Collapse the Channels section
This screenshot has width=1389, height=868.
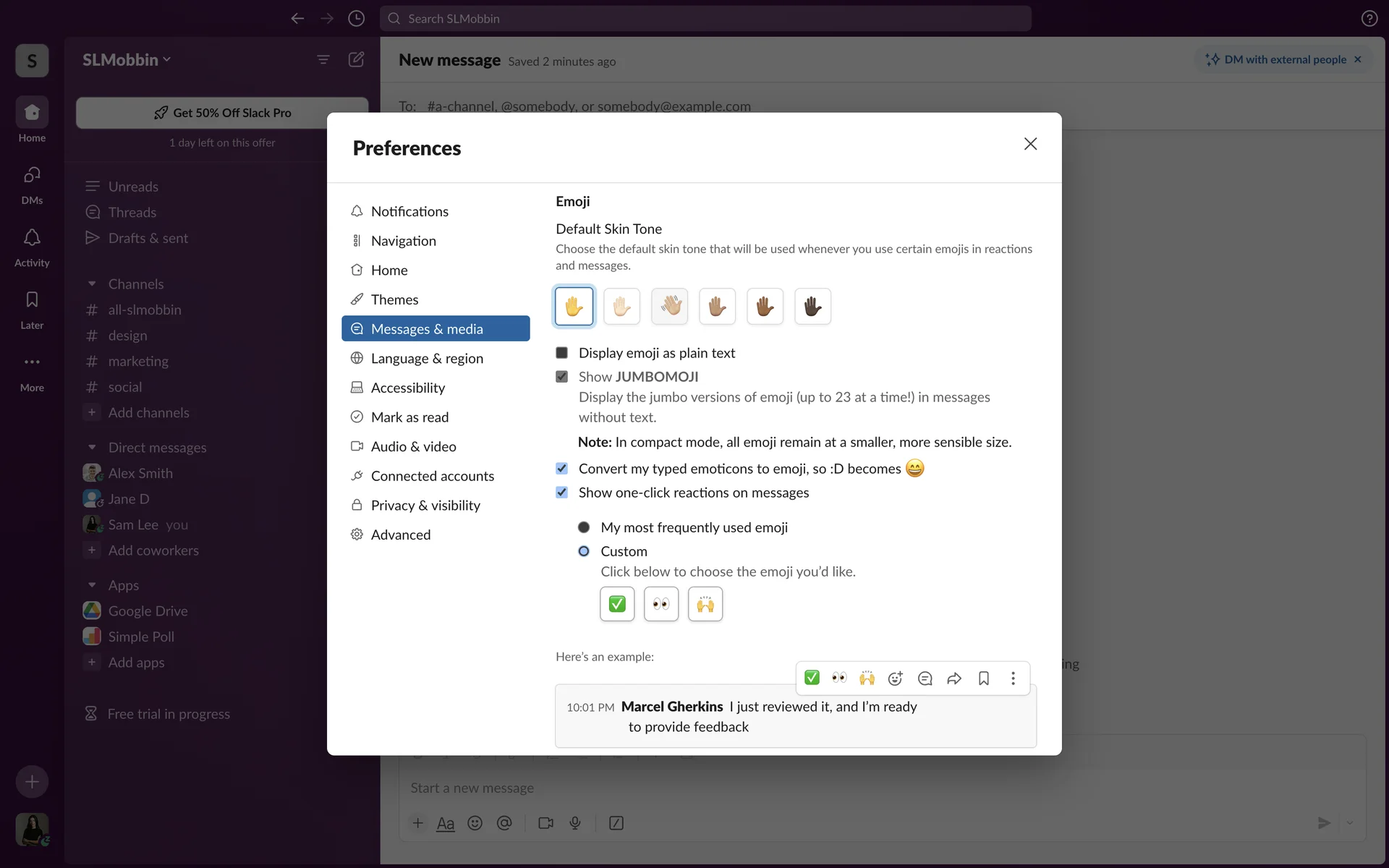pos(92,284)
